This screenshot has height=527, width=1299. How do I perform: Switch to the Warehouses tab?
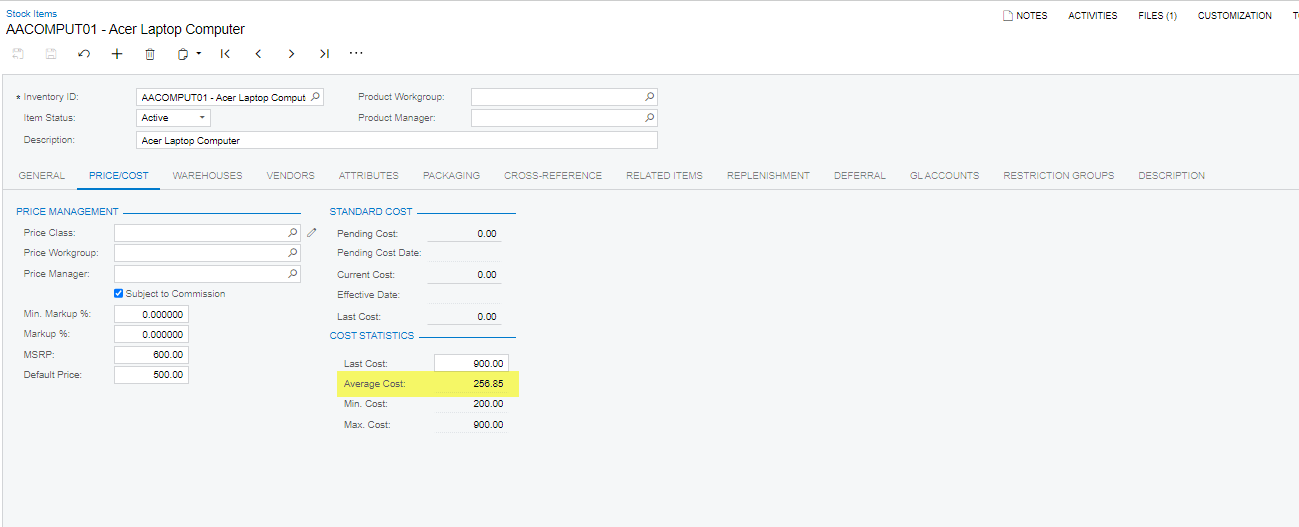pos(207,175)
